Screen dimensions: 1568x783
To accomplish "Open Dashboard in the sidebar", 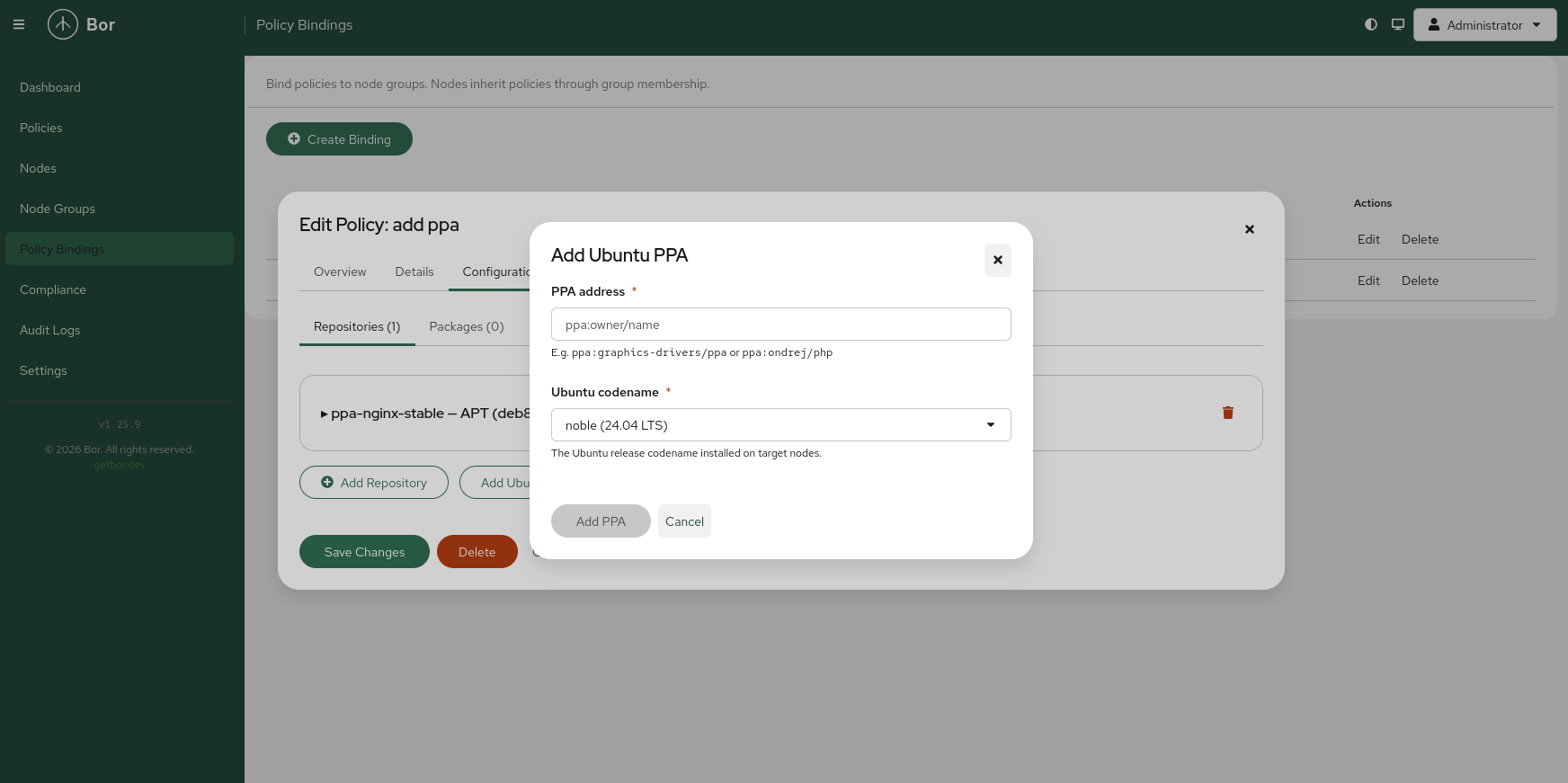I will [x=120, y=87].
